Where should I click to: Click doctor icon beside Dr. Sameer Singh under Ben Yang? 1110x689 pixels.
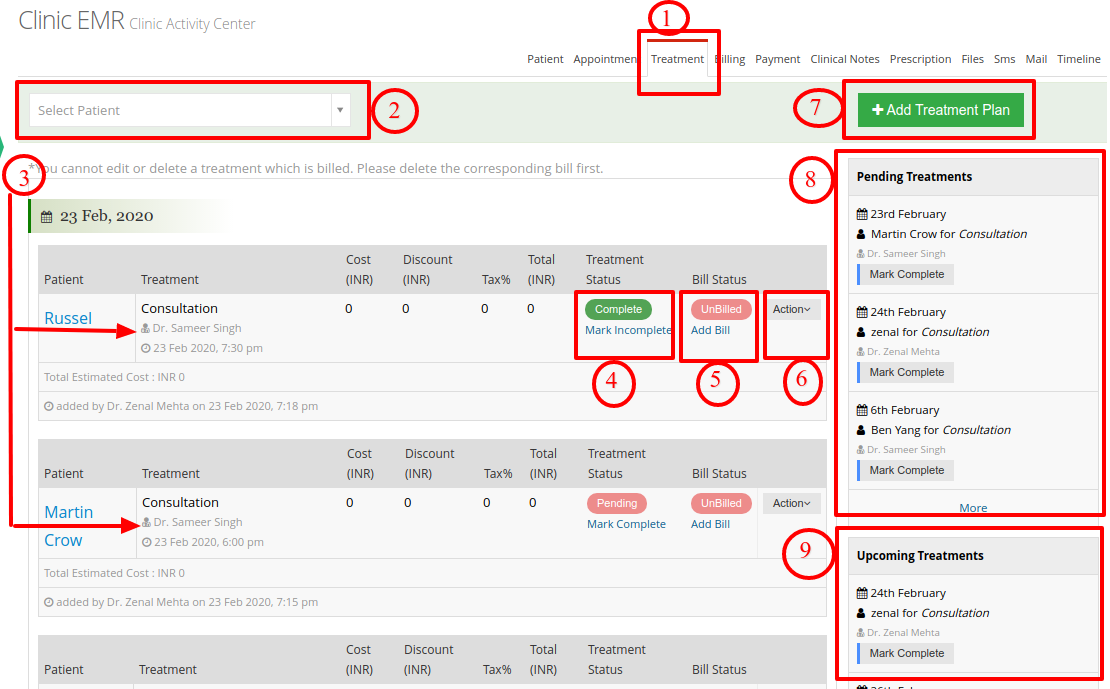861,450
